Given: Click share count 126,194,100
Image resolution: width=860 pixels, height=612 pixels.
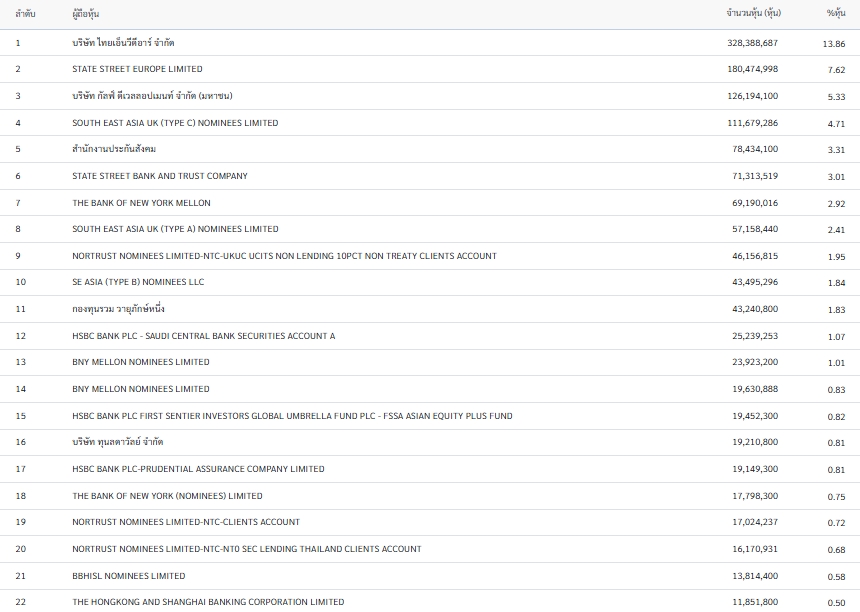Looking at the screenshot, I should [x=752, y=96].
